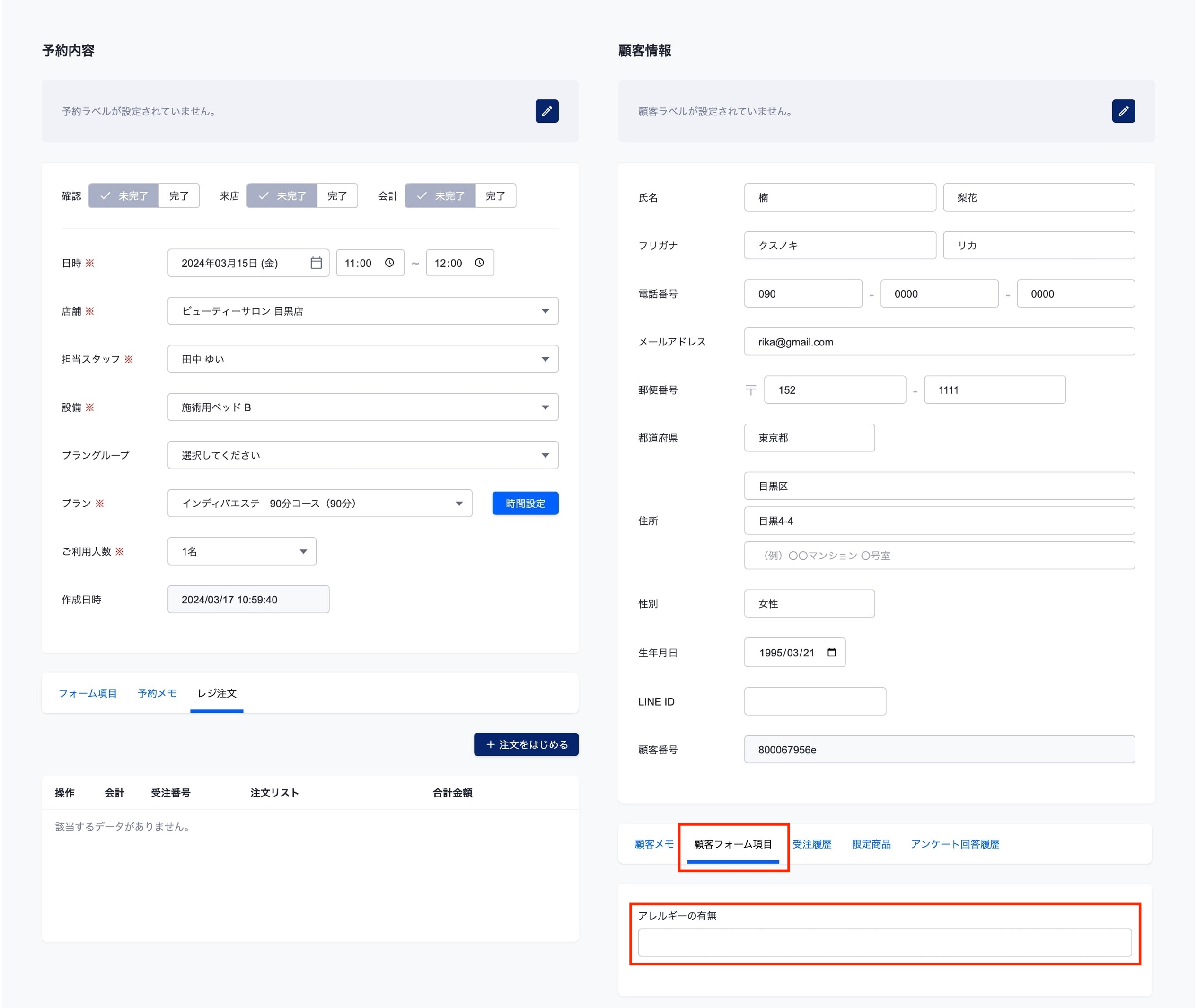
Task: Switch to the フォーム項目 tab
Action: 88,693
